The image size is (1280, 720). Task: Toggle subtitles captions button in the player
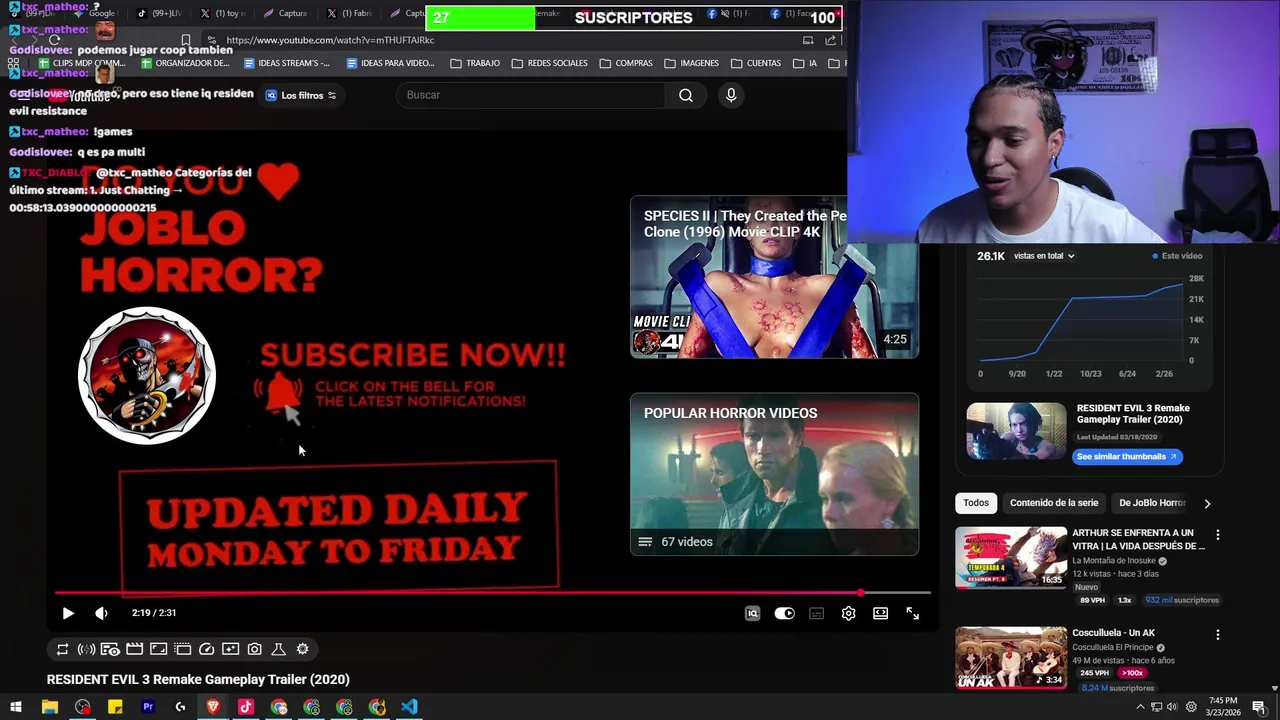pyautogui.click(x=816, y=613)
